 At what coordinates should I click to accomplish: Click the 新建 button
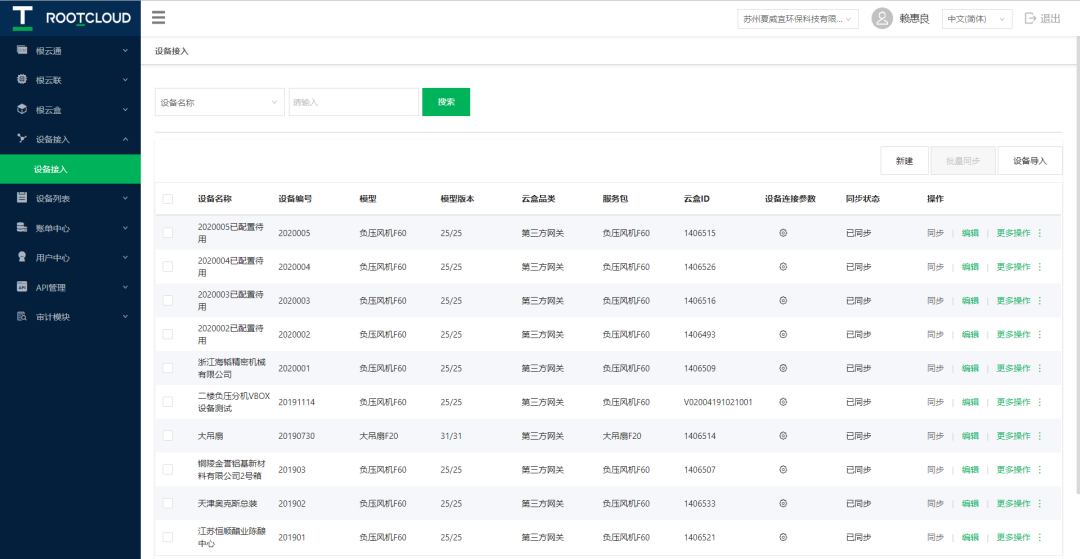(904, 161)
